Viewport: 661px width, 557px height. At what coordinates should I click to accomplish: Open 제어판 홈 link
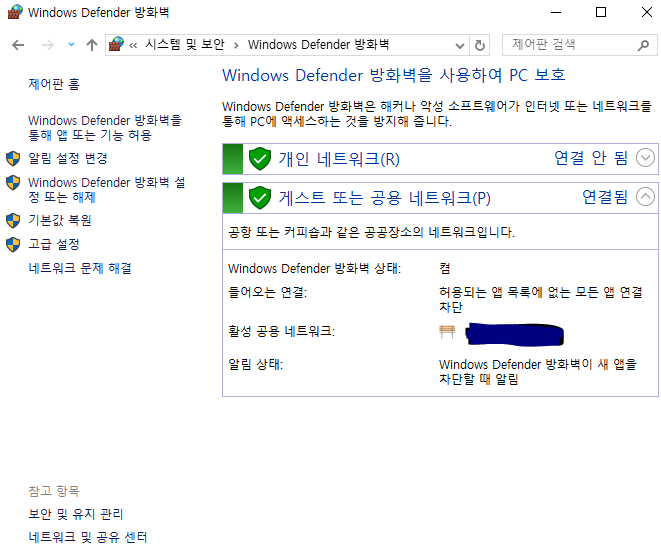tap(54, 84)
